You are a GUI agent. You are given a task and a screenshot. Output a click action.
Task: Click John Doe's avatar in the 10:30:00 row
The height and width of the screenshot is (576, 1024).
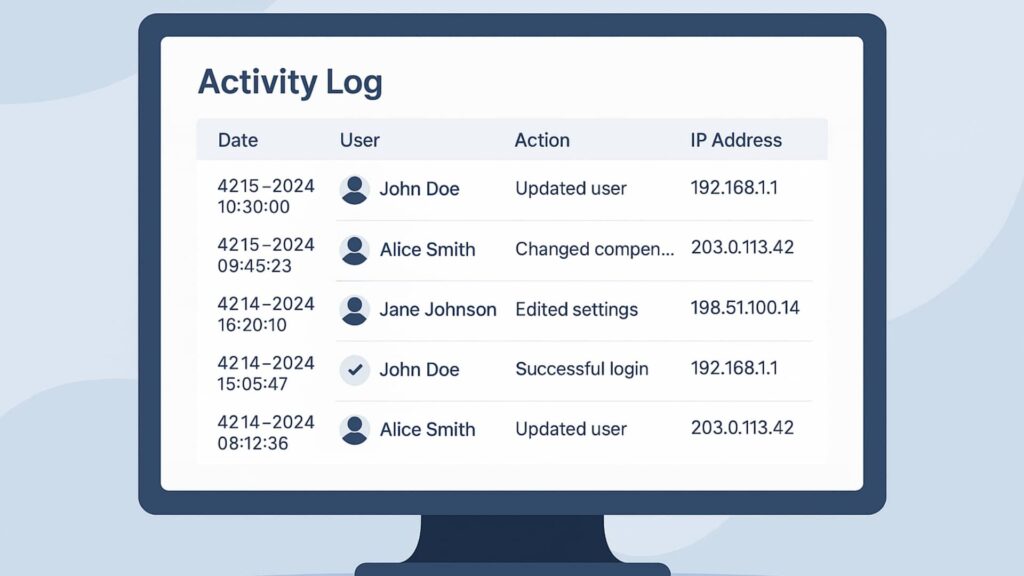[354, 189]
